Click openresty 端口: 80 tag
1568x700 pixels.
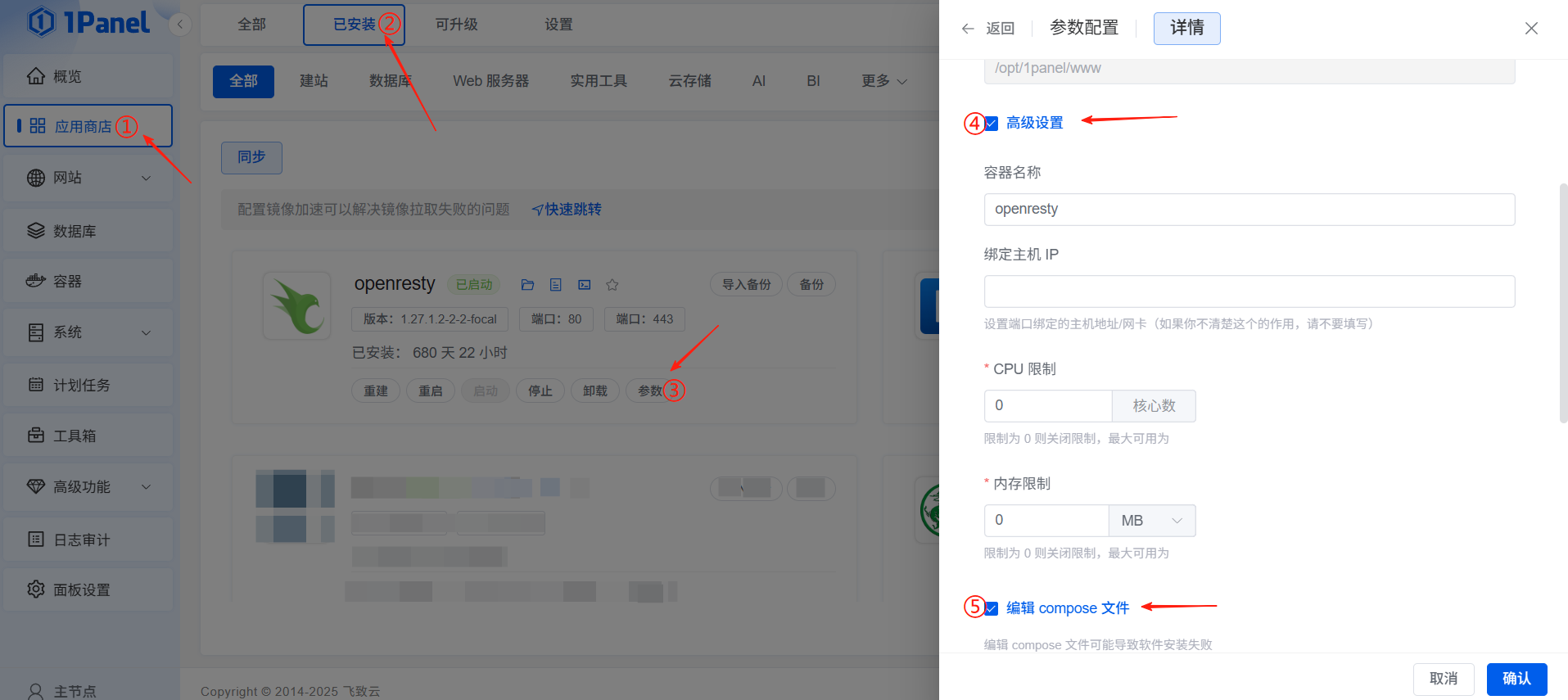tap(557, 319)
